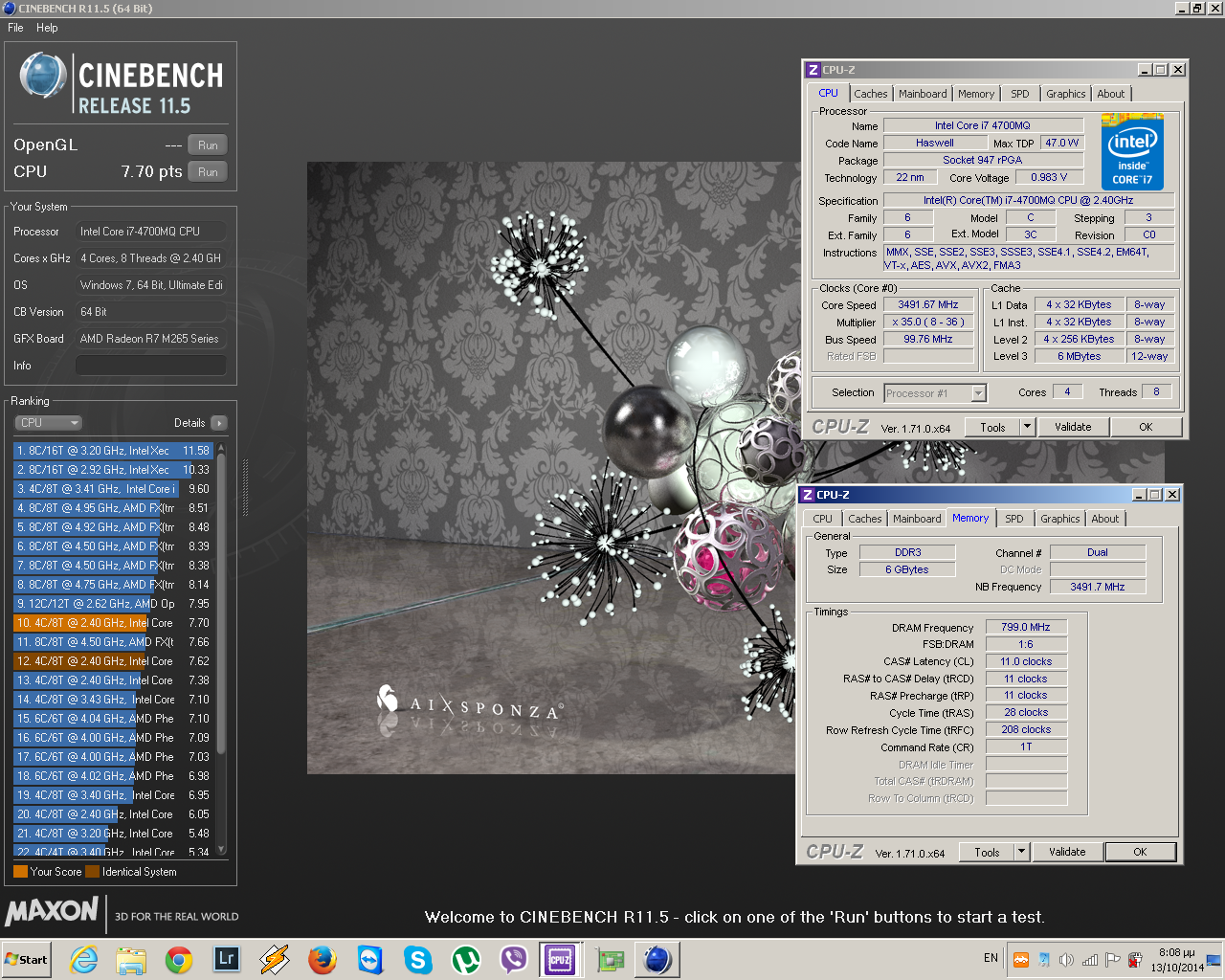Click the EN language indicator
The height and width of the screenshot is (980, 1225).
click(991, 958)
